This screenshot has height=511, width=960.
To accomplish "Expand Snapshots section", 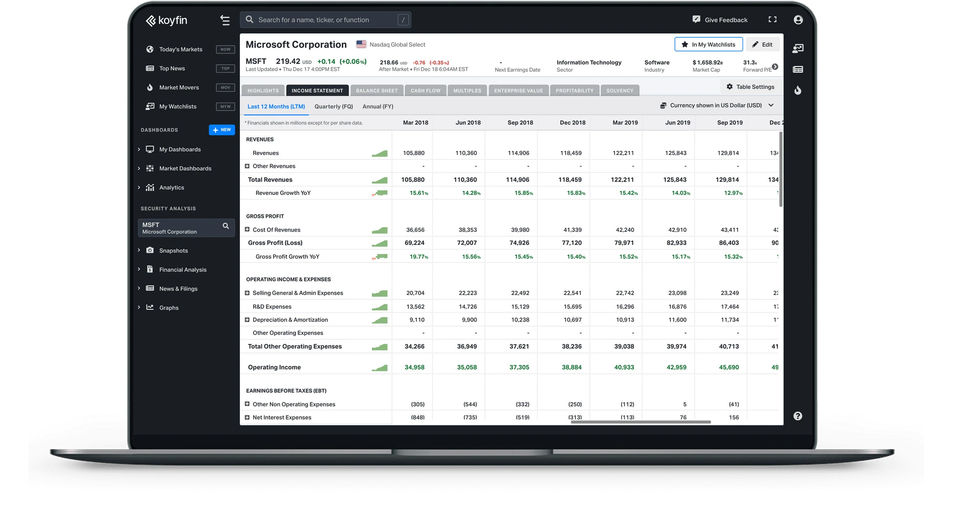I will 139,250.
